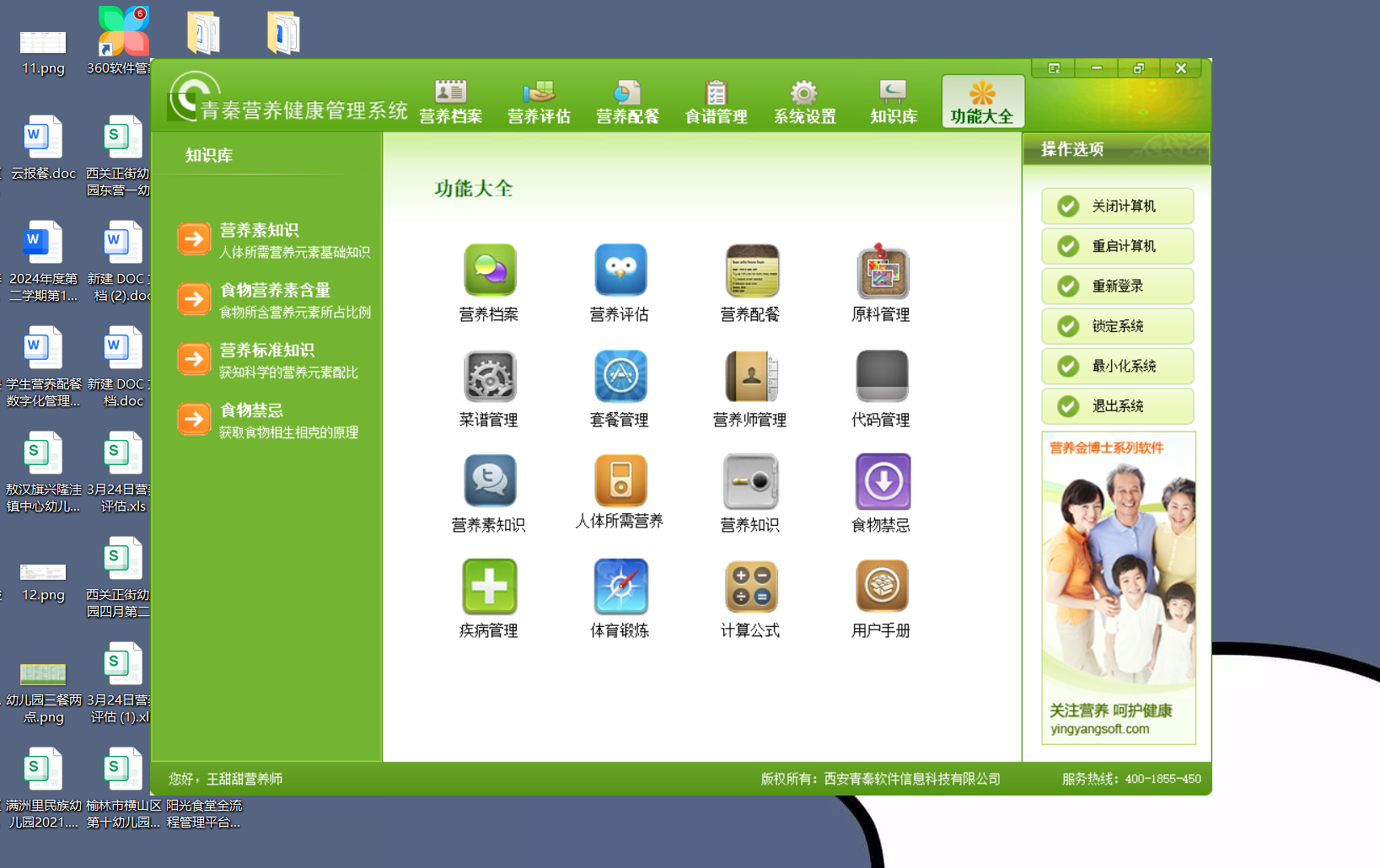Click the orange arrow beside 营养标准知识
The width and height of the screenshot is (1380, 868).
[194, 359]
